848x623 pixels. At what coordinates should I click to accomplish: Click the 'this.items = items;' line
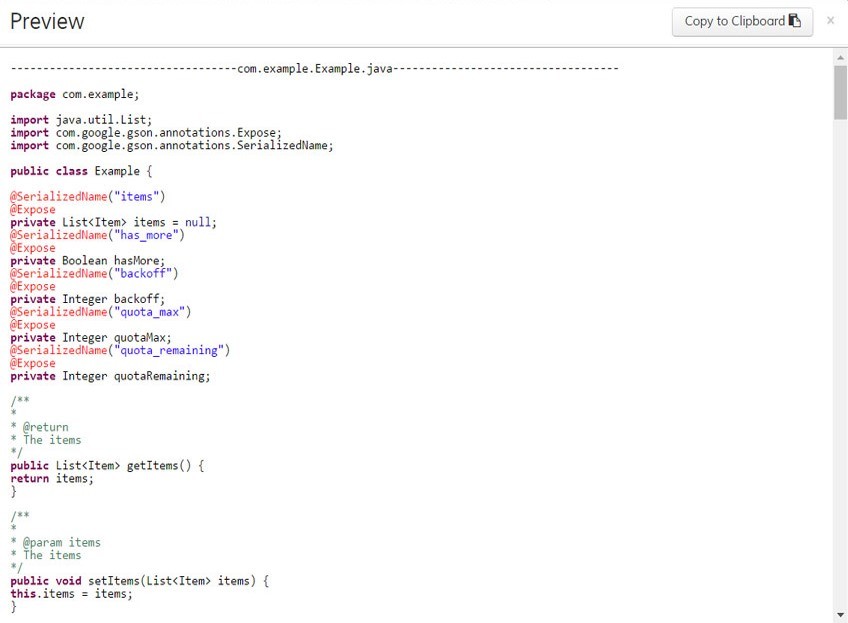tap(71, 594)
